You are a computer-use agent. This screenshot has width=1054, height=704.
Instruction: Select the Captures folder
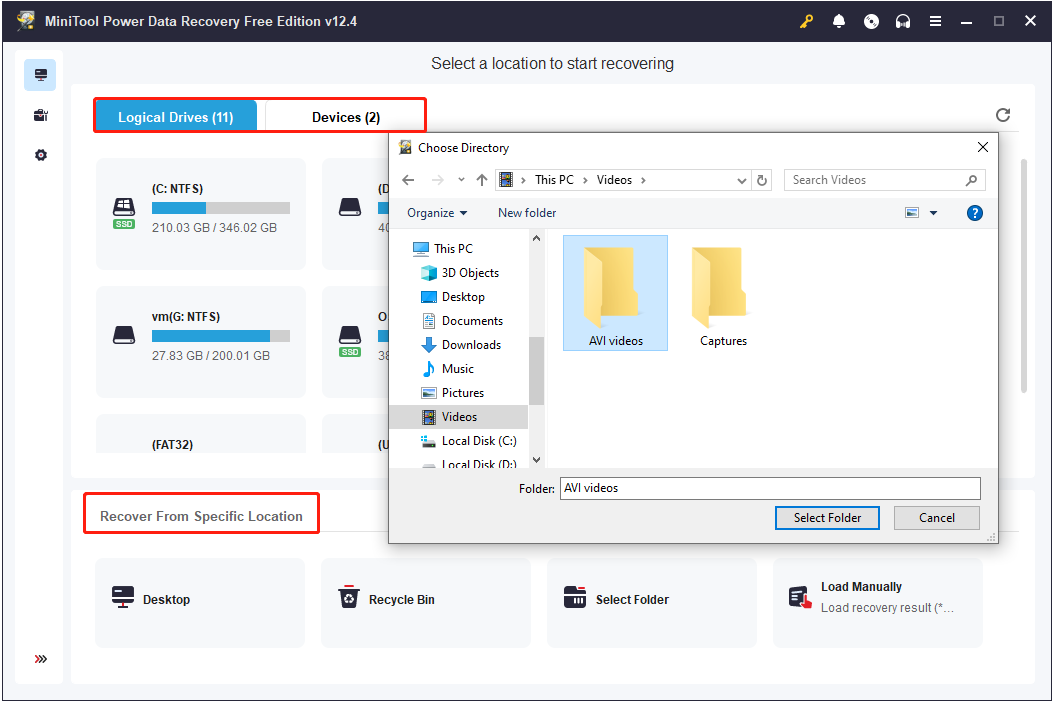(723, 293)
